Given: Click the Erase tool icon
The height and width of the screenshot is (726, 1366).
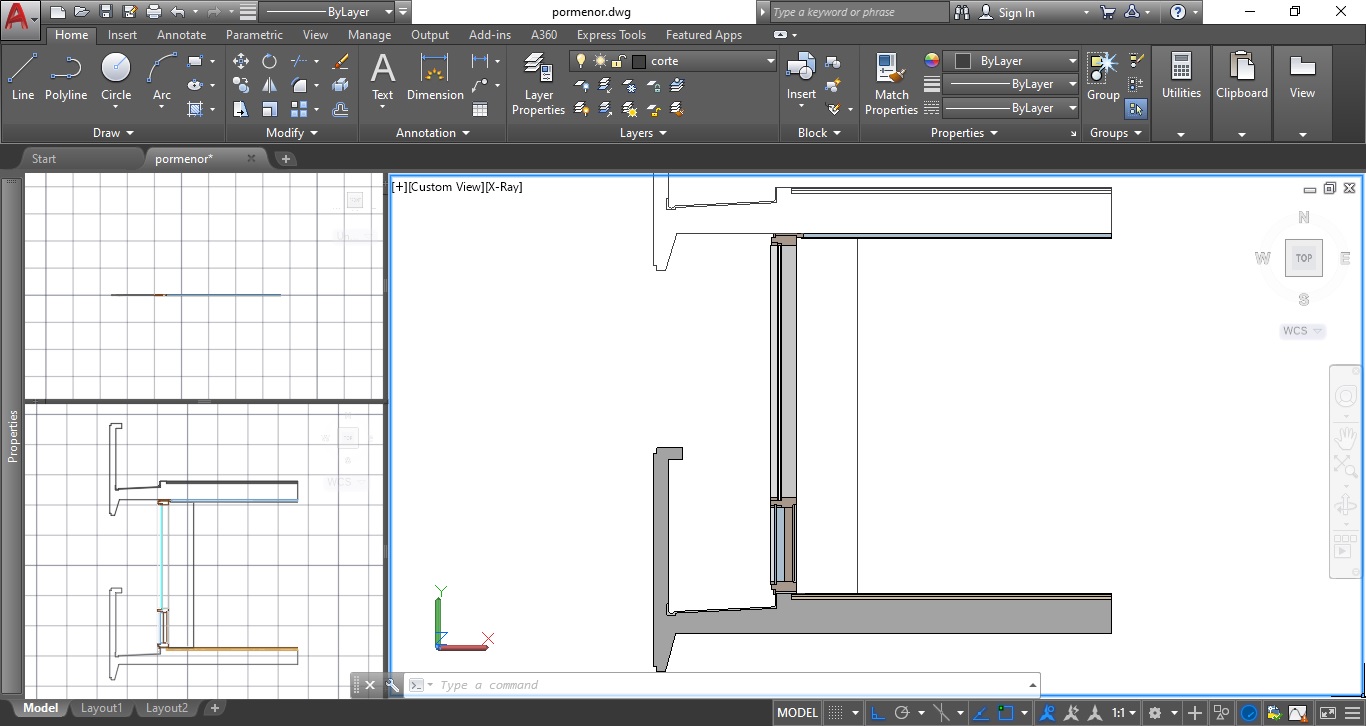Looking at the screenshot, I should (340, 61).
